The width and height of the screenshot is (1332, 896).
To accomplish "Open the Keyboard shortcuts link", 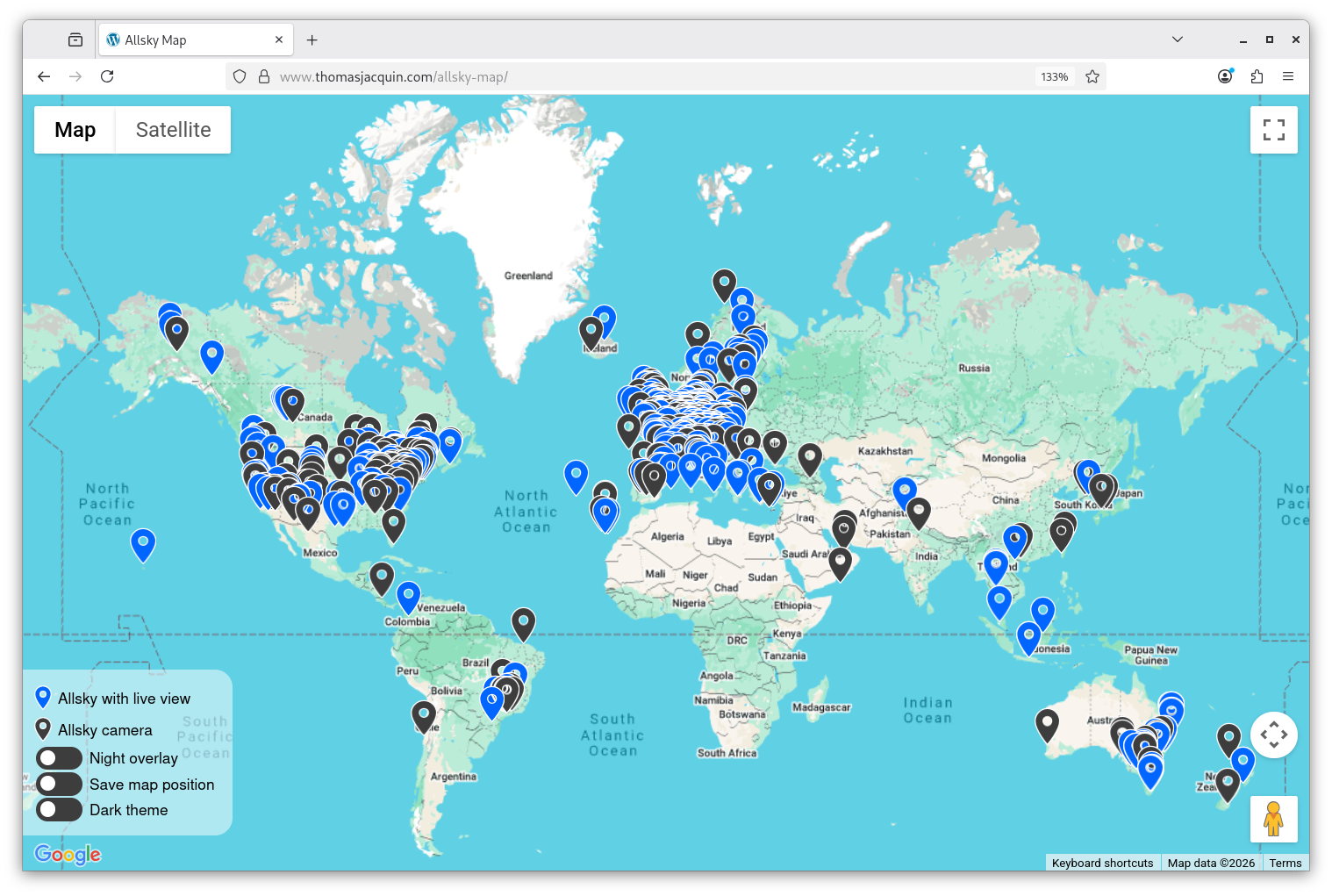I will point(1102,863).
